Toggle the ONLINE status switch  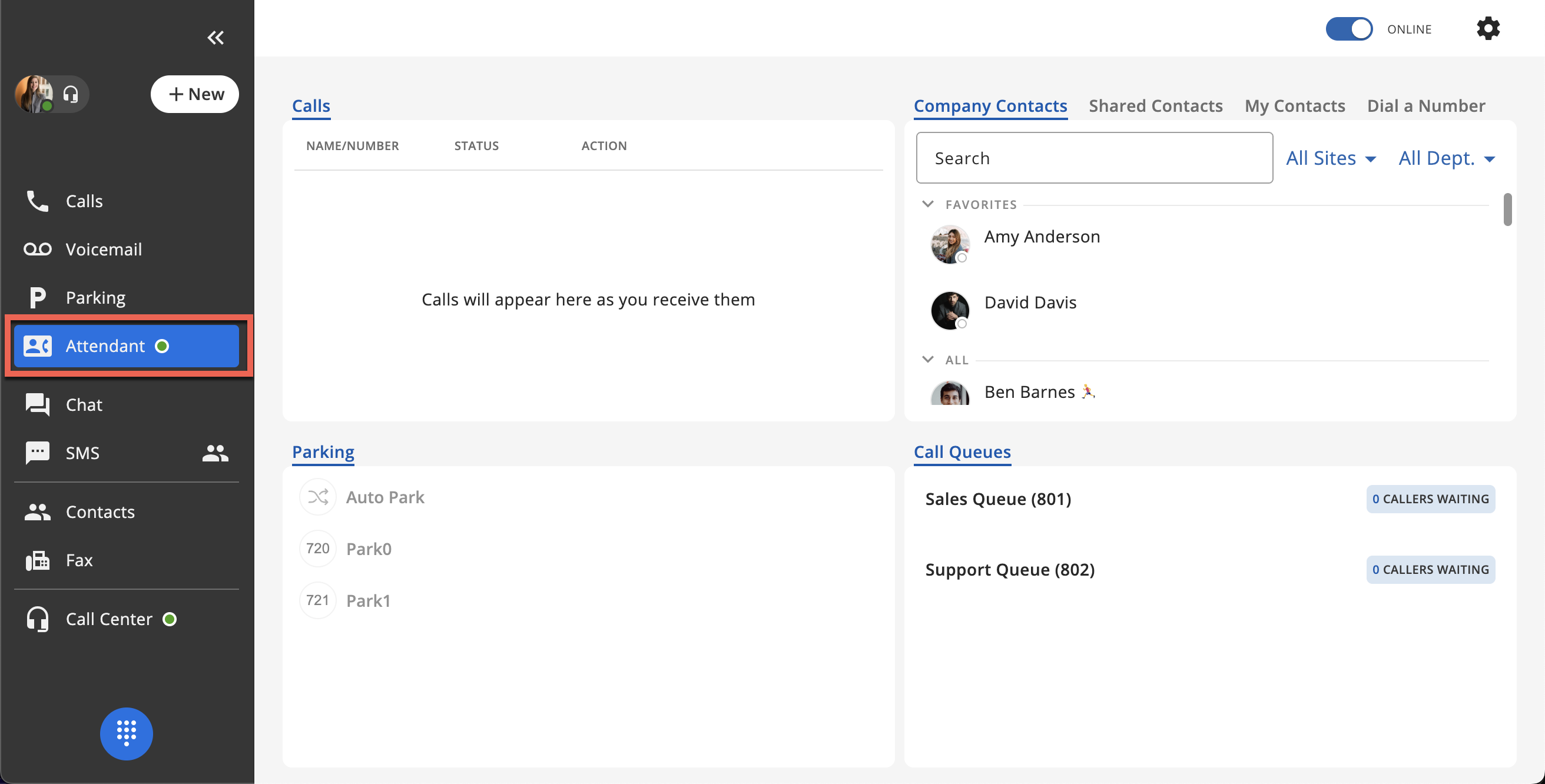tap(1348, 29)
